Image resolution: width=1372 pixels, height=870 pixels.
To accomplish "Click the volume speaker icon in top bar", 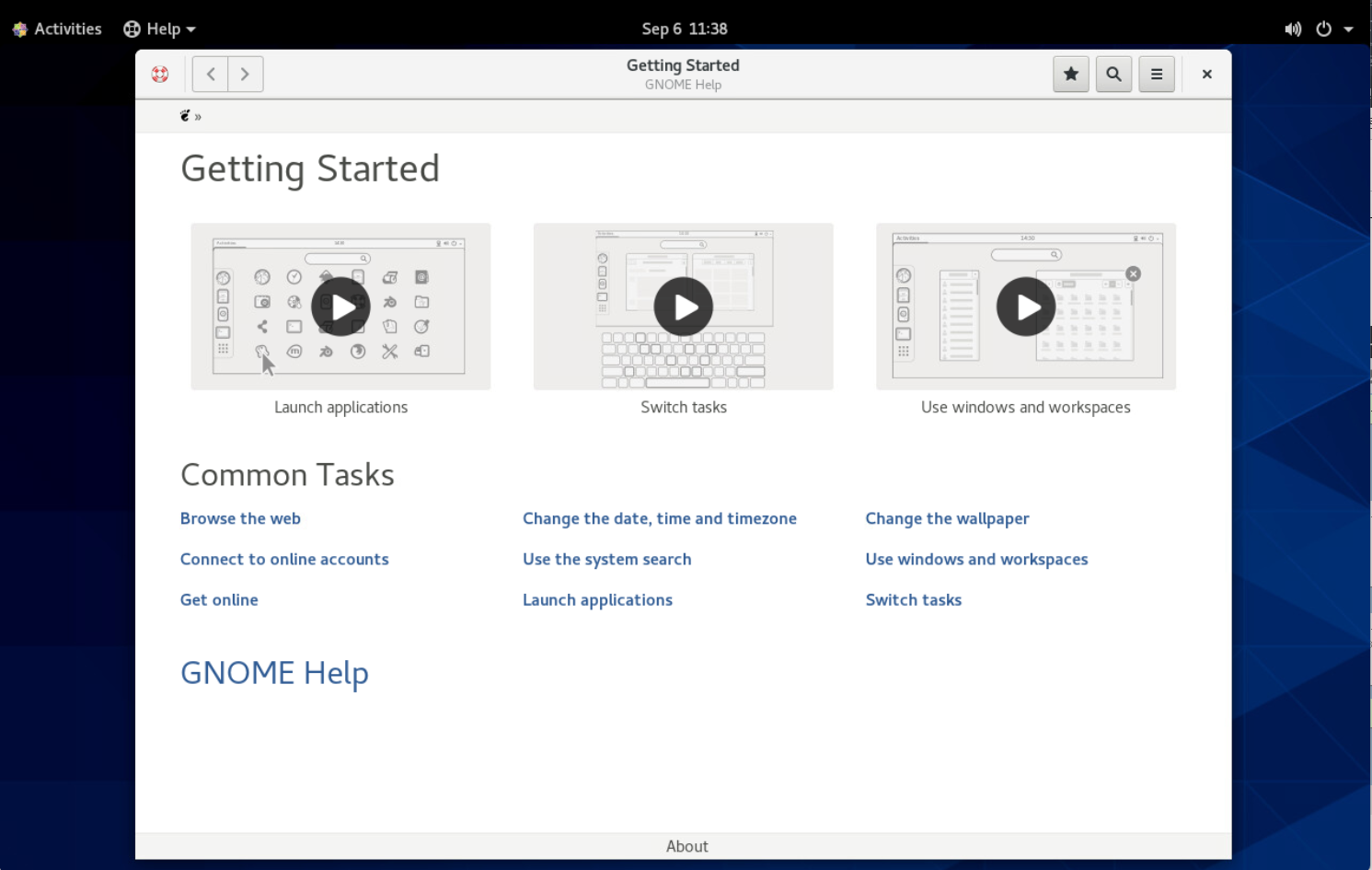I will (x=1293, y=29).
